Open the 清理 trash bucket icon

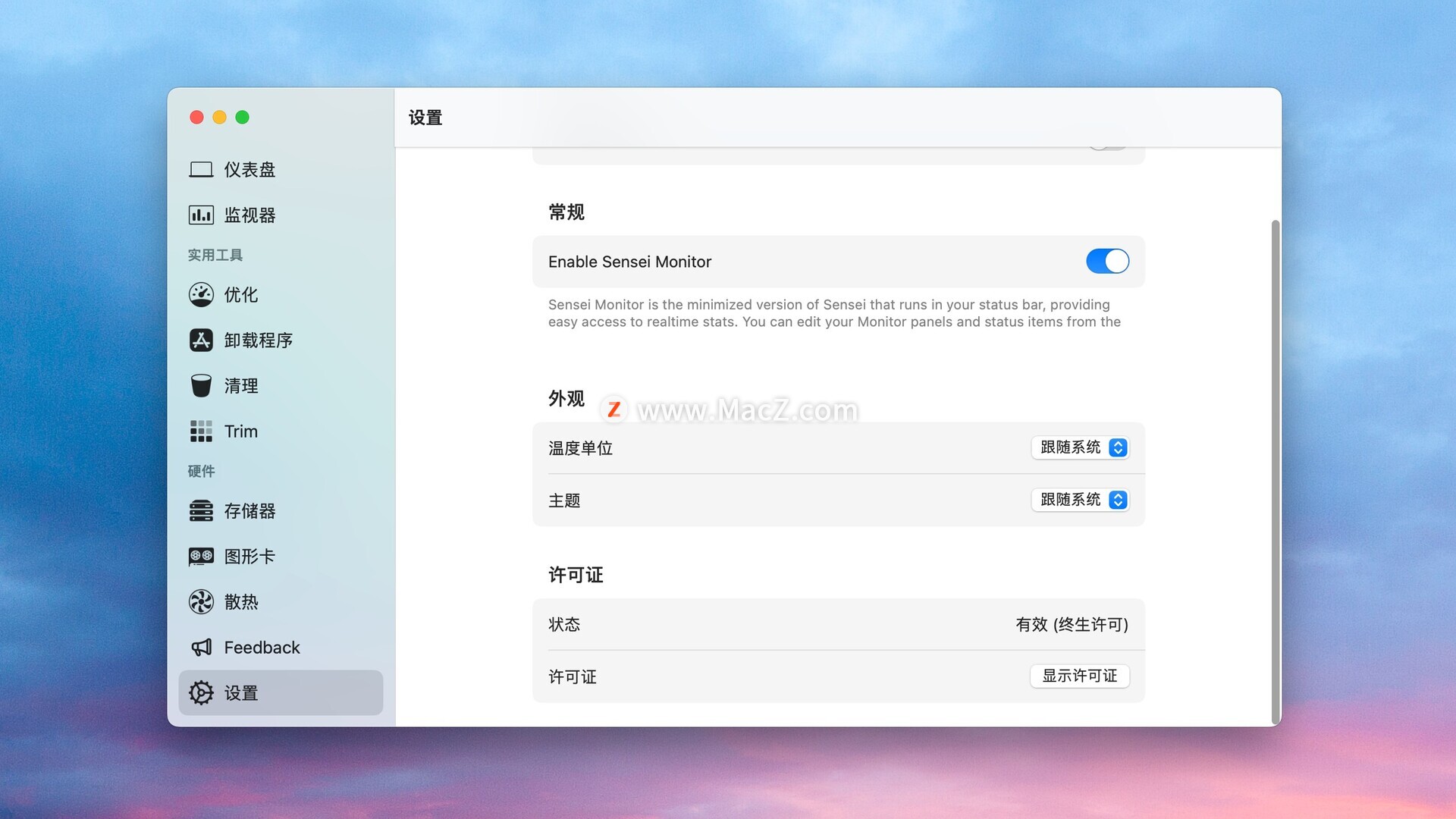201,386
